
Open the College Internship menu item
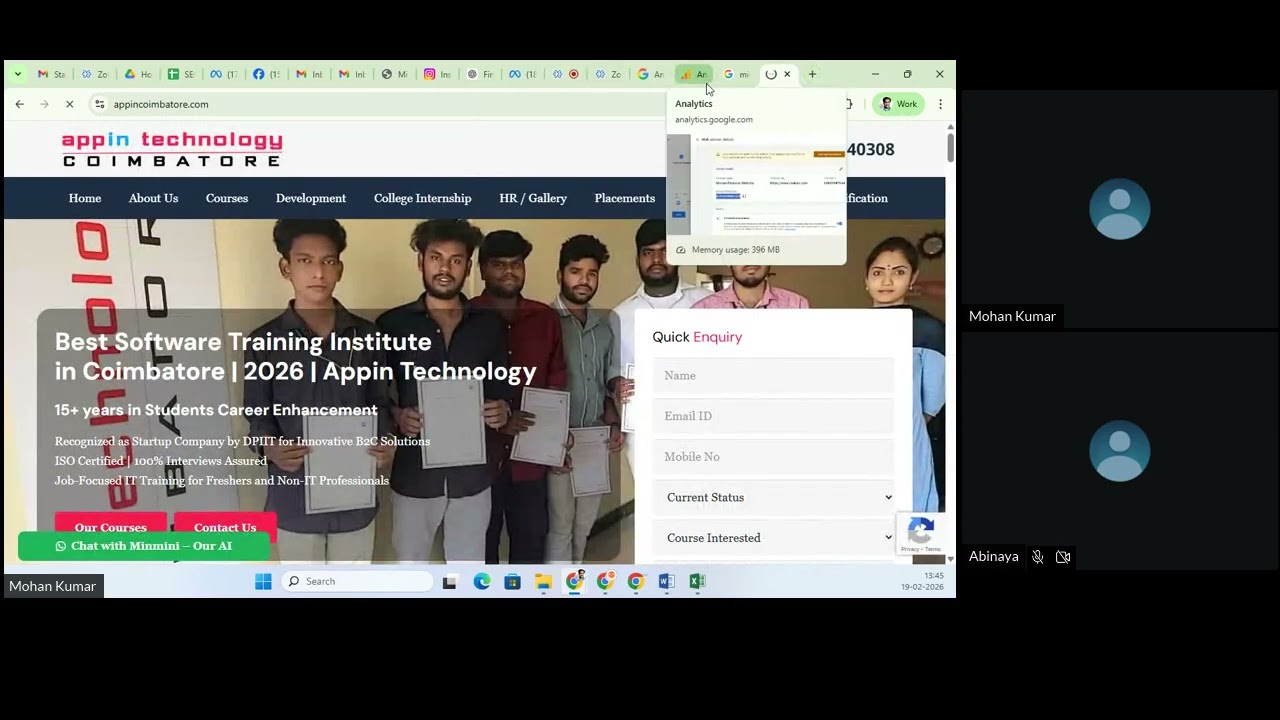422,198
